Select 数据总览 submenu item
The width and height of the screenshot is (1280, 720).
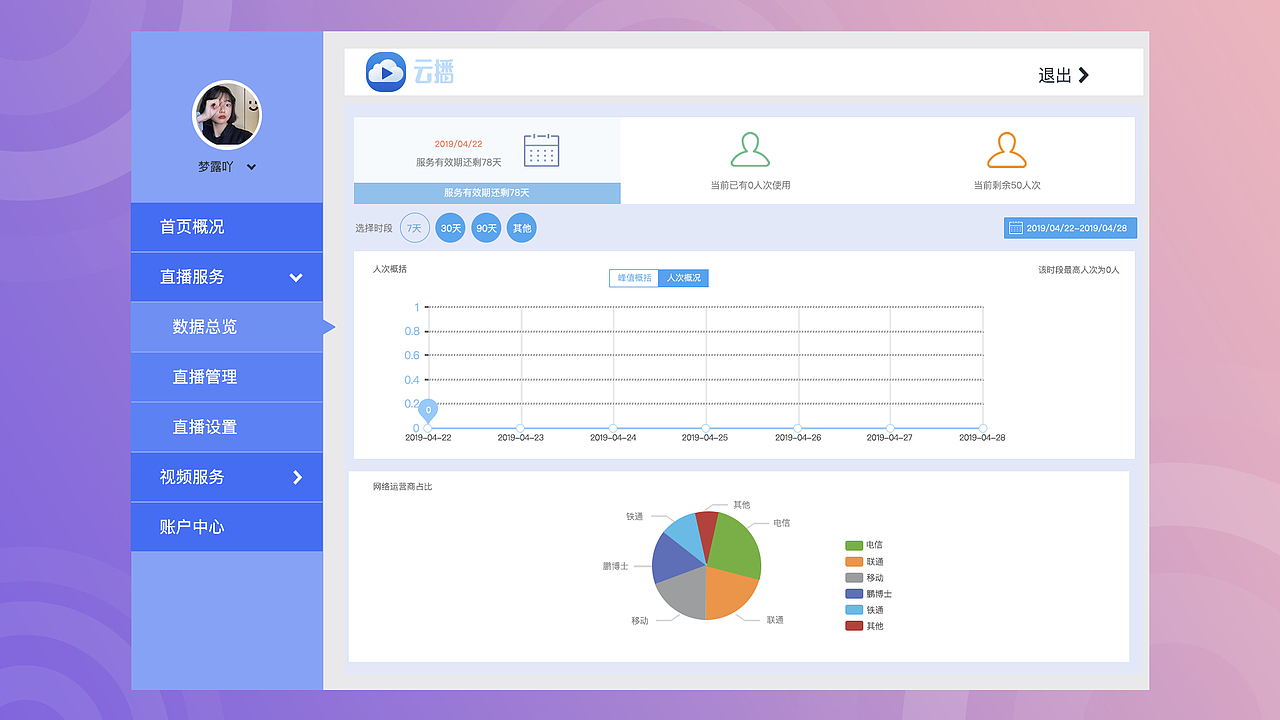click(227, 327)
